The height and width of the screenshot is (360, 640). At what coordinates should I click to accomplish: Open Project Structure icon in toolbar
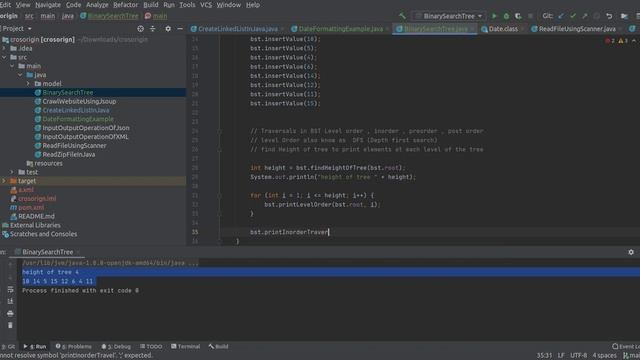coord(624,16)
